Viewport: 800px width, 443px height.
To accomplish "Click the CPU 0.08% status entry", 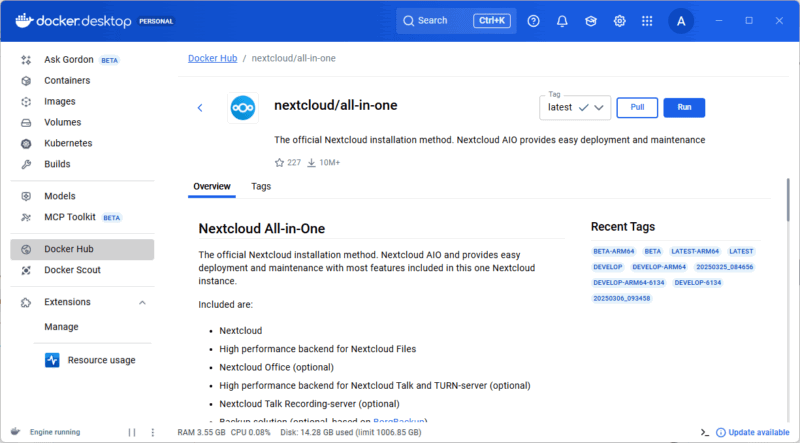I will click(x=251, y=432).
